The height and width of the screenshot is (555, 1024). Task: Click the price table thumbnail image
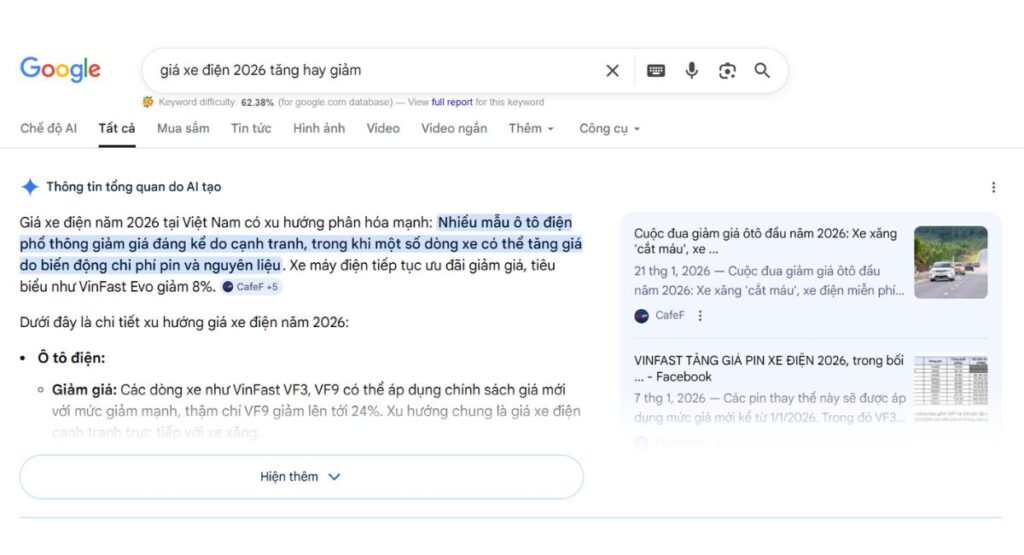point(951,388)
